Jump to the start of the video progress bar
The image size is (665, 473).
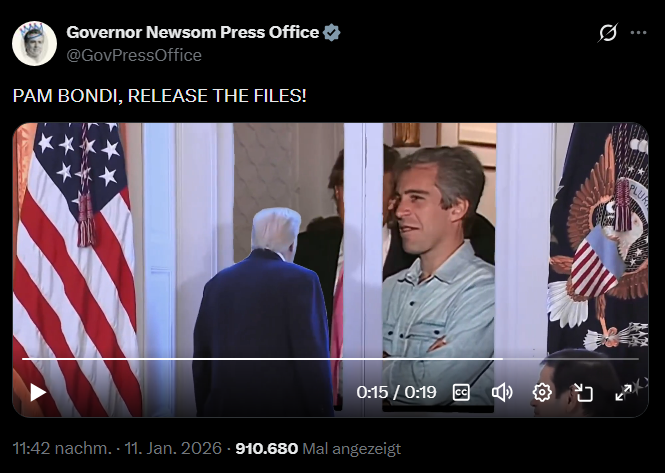[23, 359]
